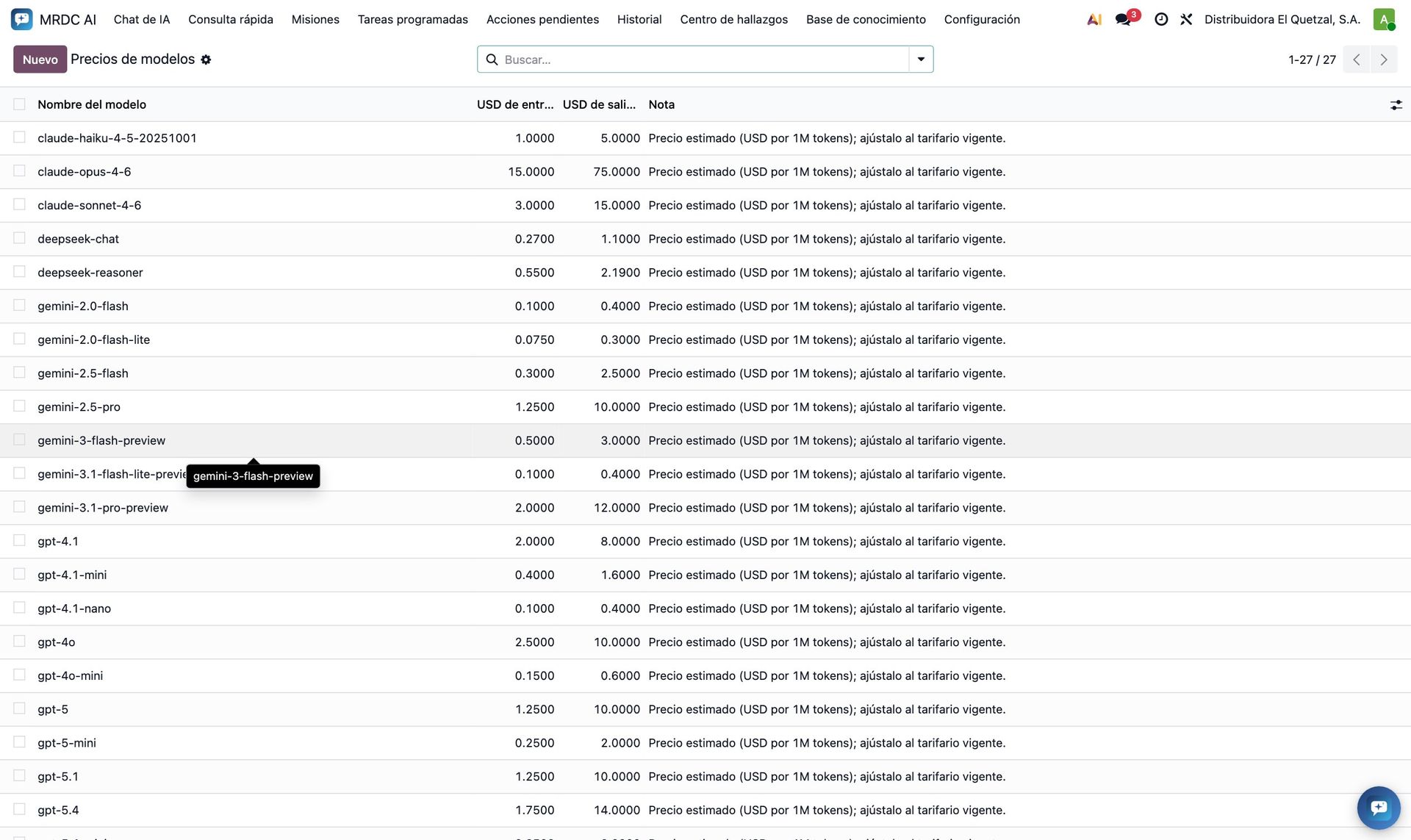Open the gemini-2.0-flash-lite record
Screen dimensions: 1411x840
pos(94,340)
